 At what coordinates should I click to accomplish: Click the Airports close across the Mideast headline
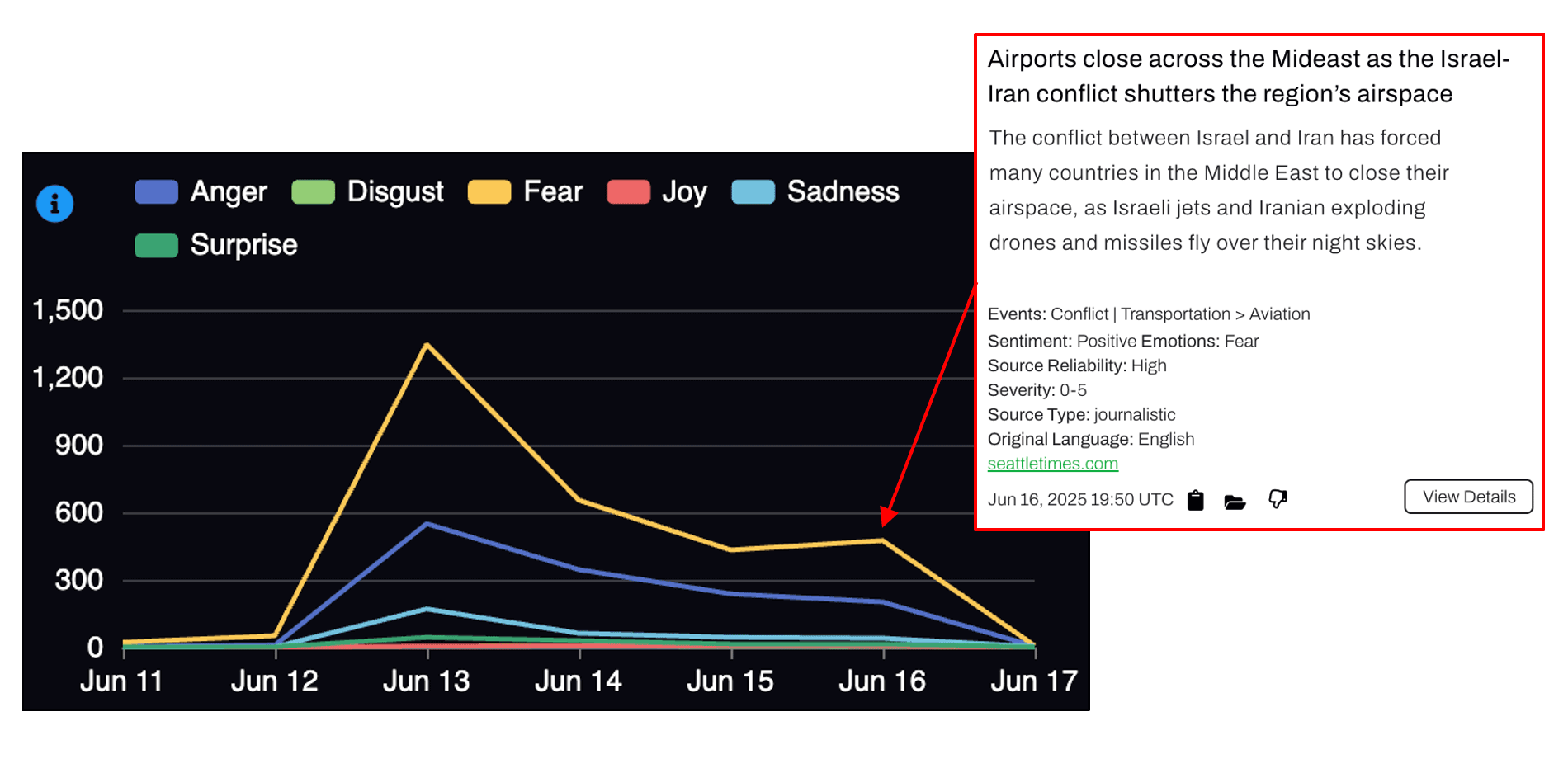point(1248,76)
